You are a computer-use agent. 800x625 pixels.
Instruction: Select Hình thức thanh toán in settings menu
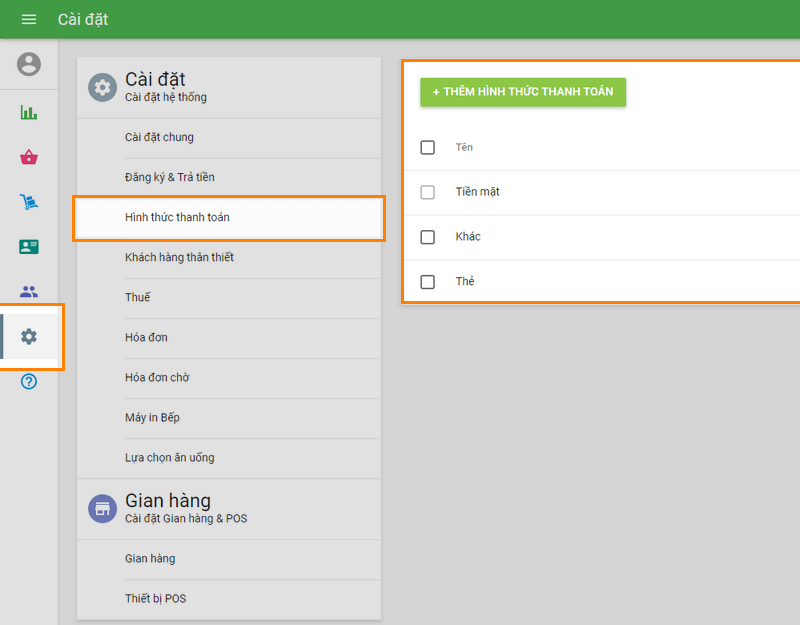(177, 217)
